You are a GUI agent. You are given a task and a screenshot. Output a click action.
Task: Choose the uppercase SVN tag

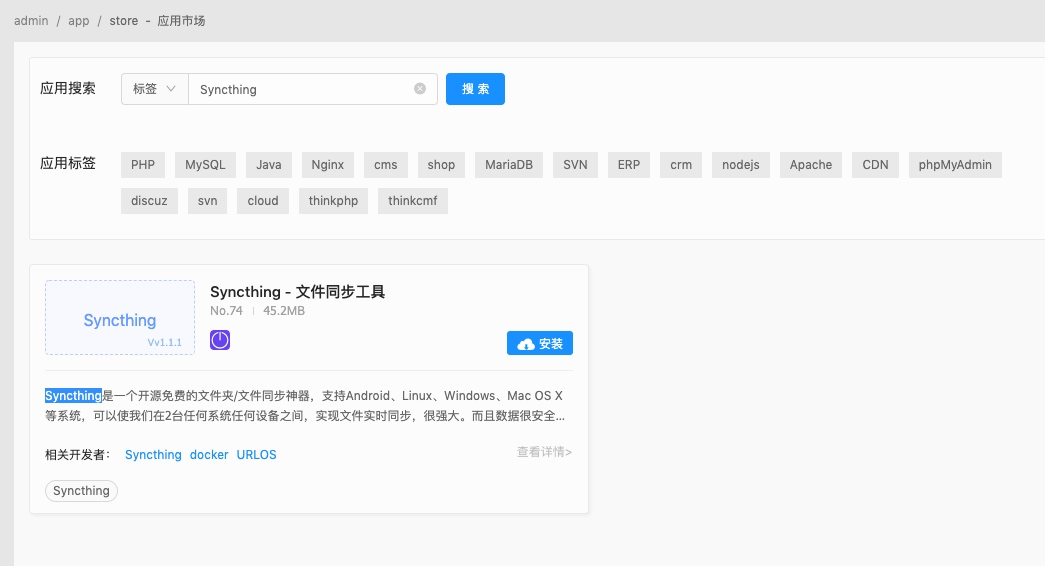[575, 165]
